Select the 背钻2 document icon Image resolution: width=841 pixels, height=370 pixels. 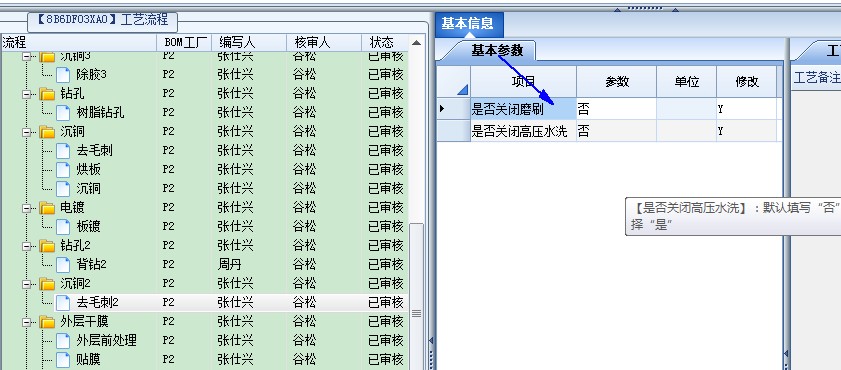pos(63,264)
